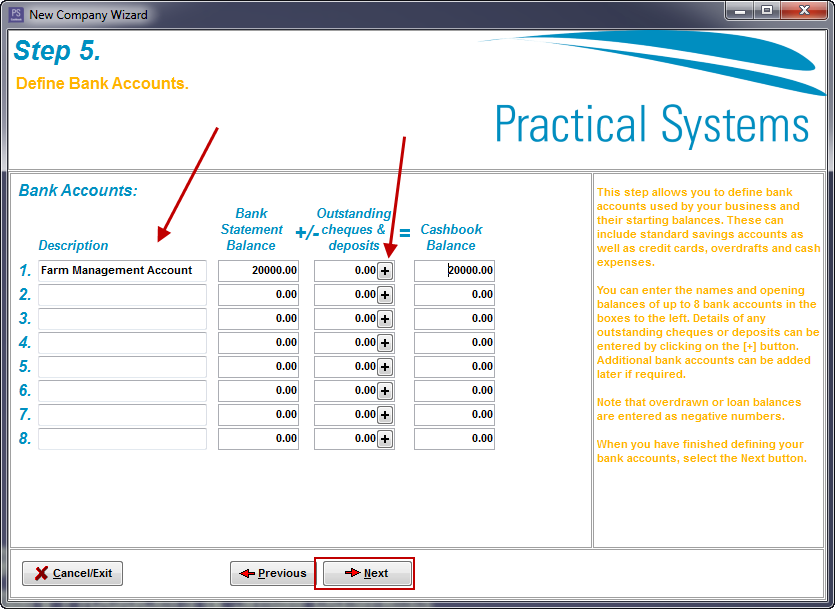Click the Bank Accounts: heading
835x609 pixels.
coord(78,191)
